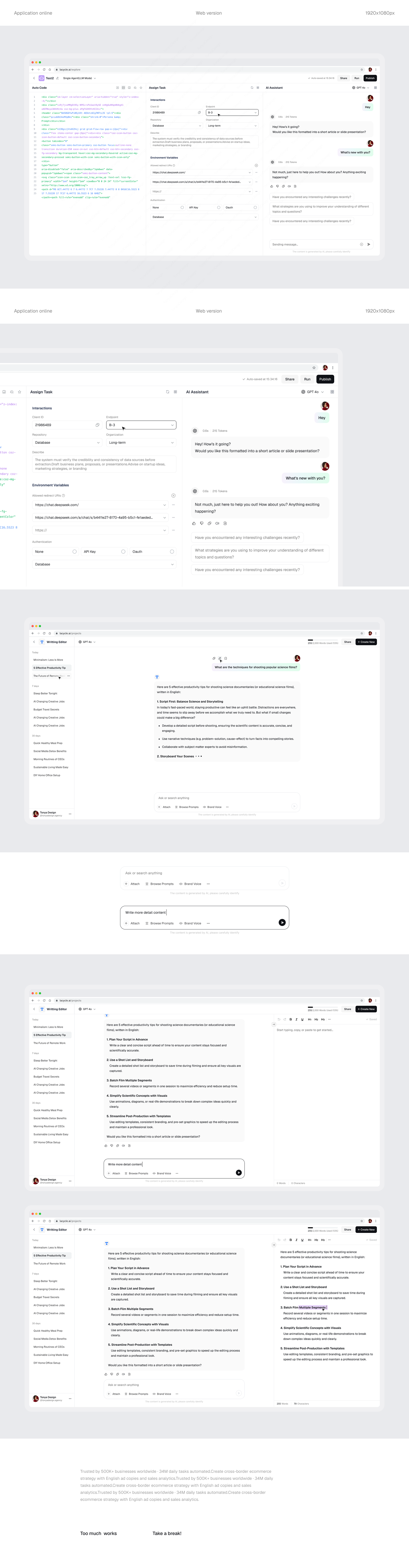
Task: Open GPT 4o selector in enlarged AI Assistant
Action: (x=313, y=392)
